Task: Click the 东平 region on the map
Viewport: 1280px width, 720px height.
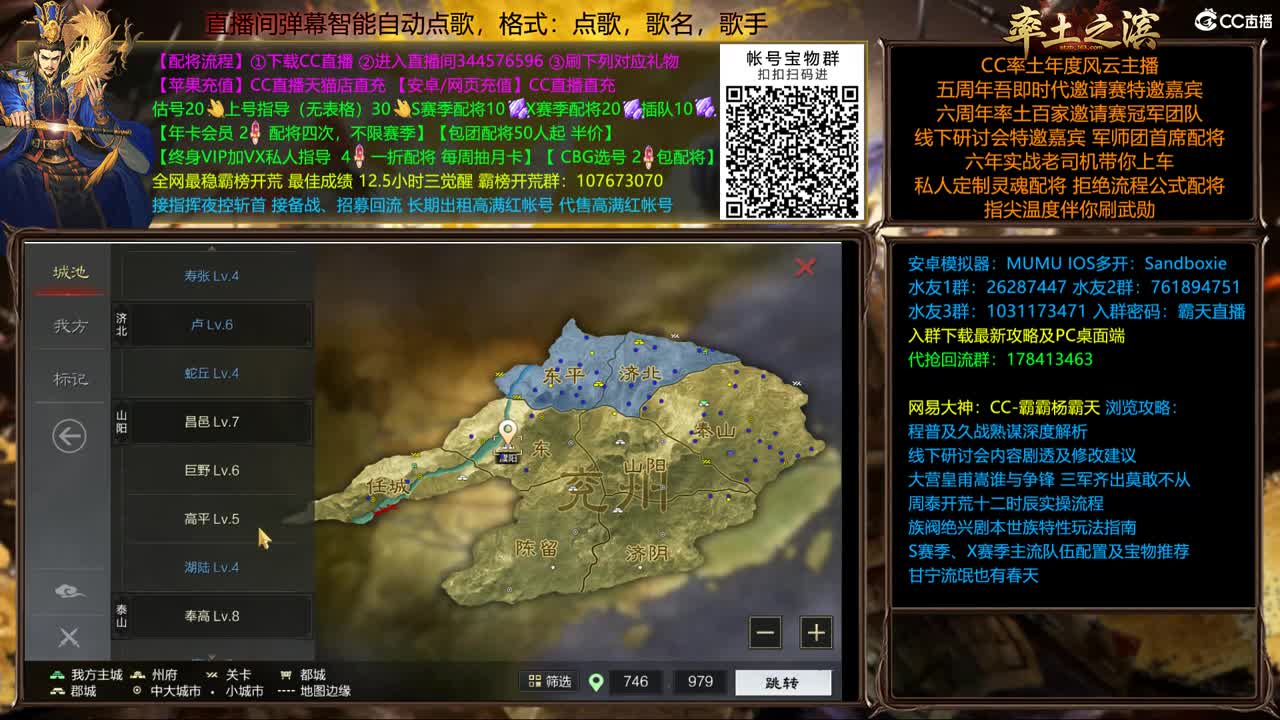Action: tap(563, 377)
